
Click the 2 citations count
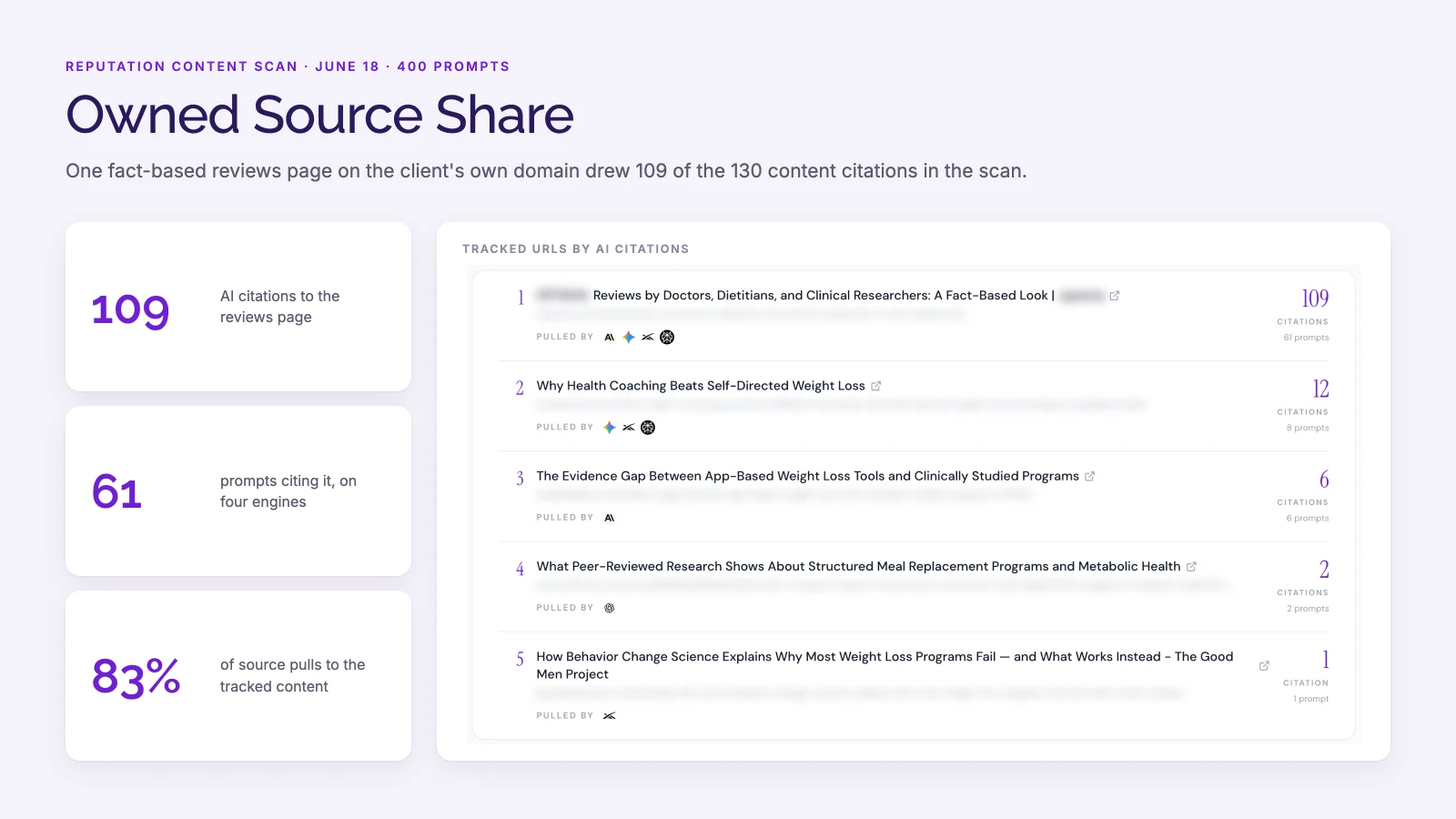pos(1324,569)
